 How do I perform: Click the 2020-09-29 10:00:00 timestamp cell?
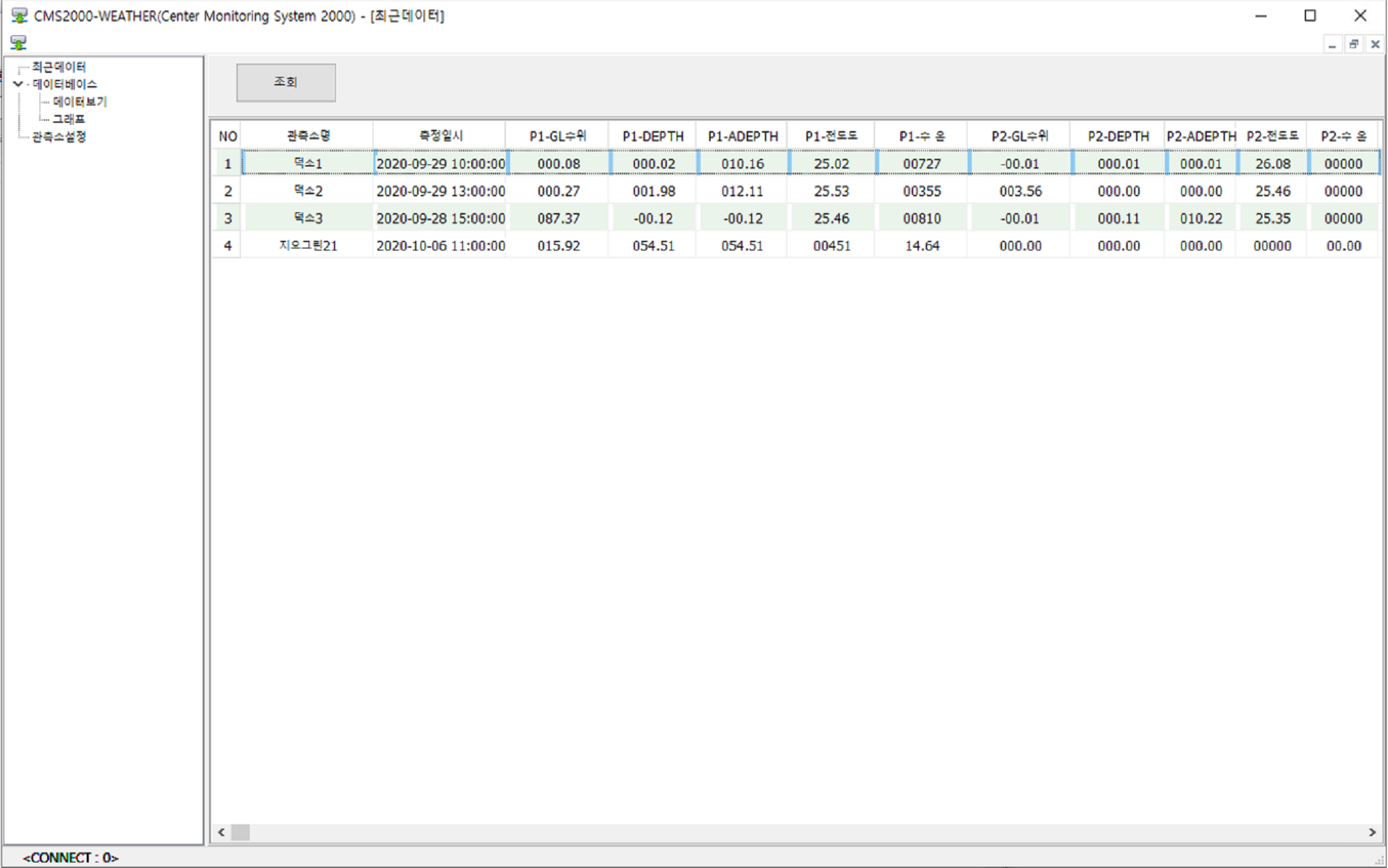pos(440,164)
